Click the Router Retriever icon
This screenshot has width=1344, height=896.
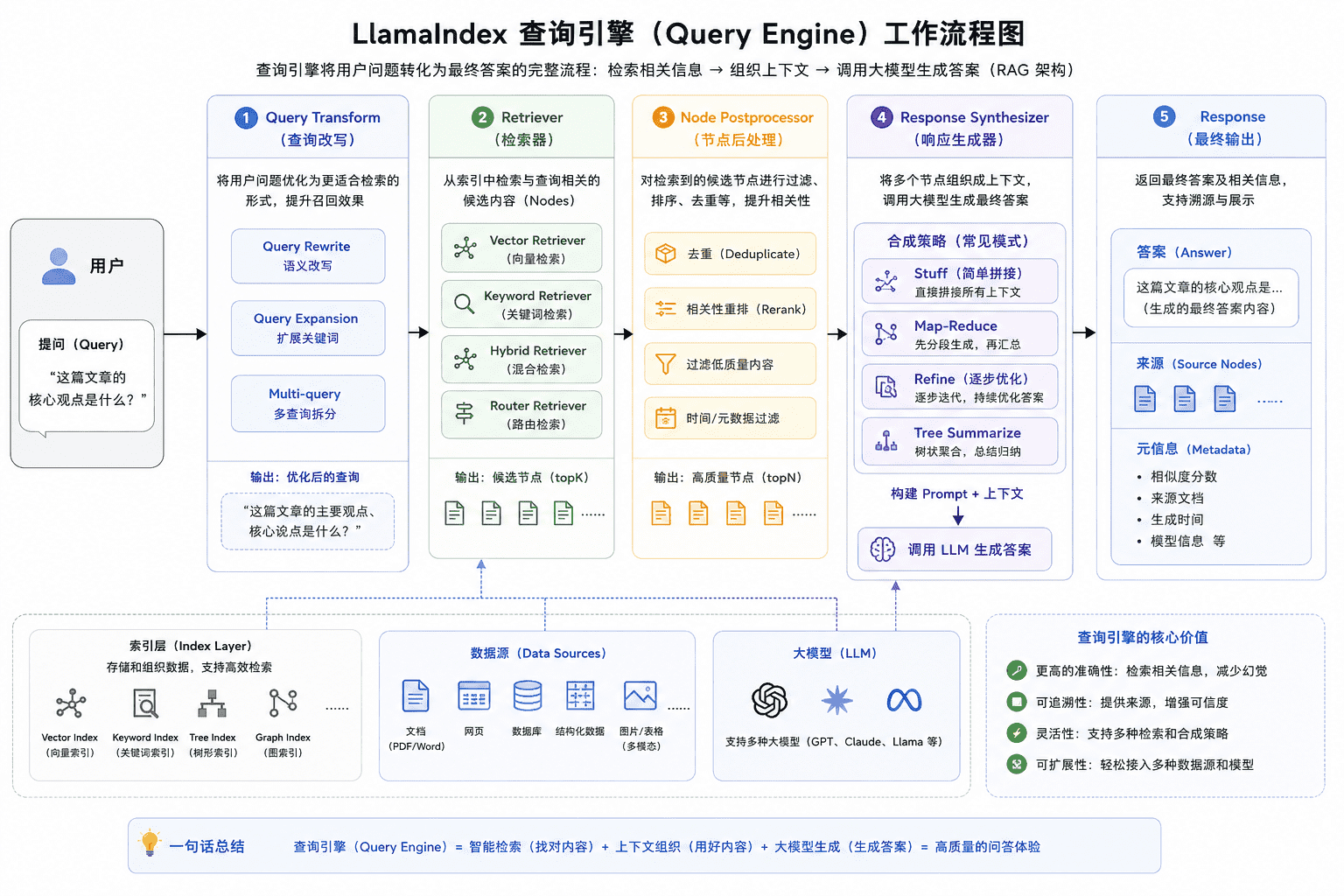point(465,414)
